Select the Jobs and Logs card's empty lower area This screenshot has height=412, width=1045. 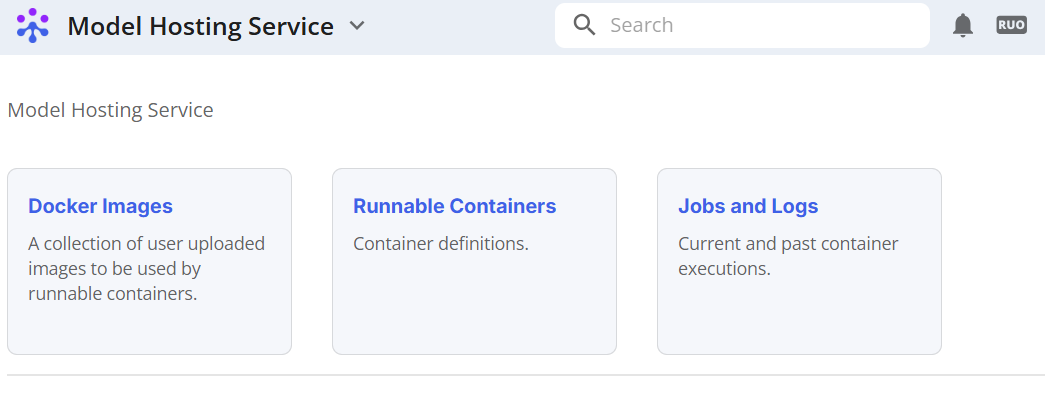(799, 317)
